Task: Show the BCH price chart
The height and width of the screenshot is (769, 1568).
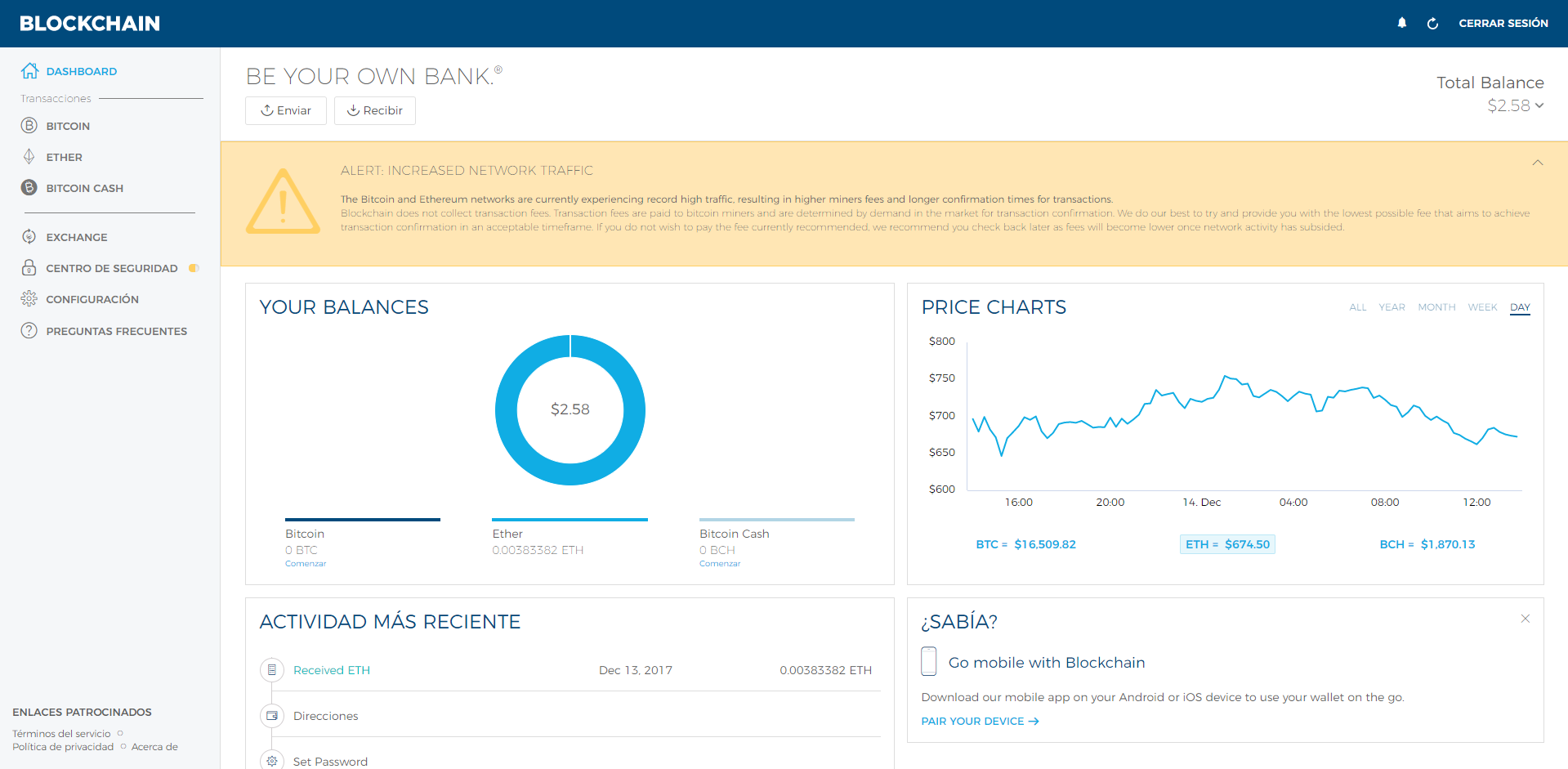Action: tap(1427, 544)
